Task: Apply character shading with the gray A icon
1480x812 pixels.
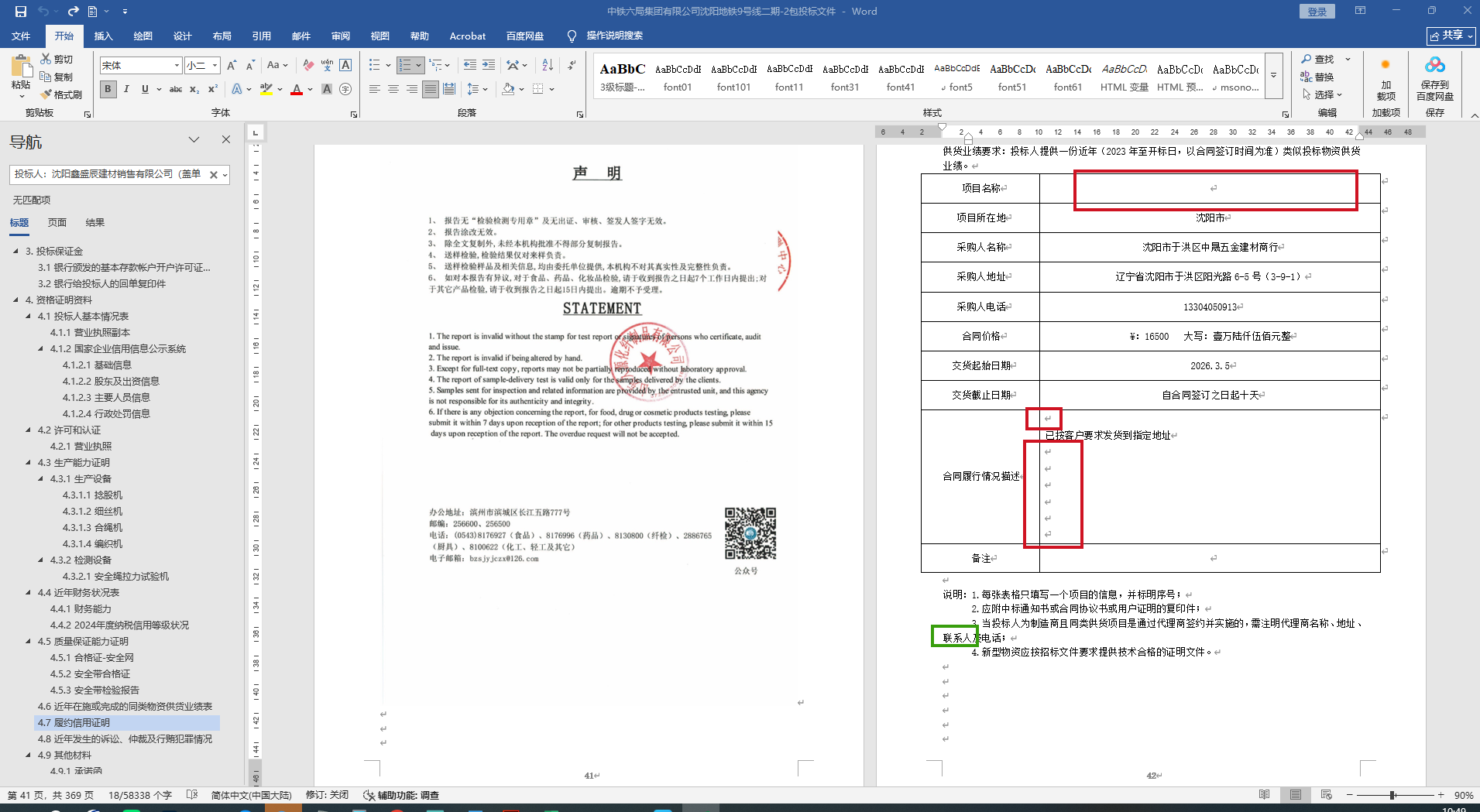Action: coord(327,90)
